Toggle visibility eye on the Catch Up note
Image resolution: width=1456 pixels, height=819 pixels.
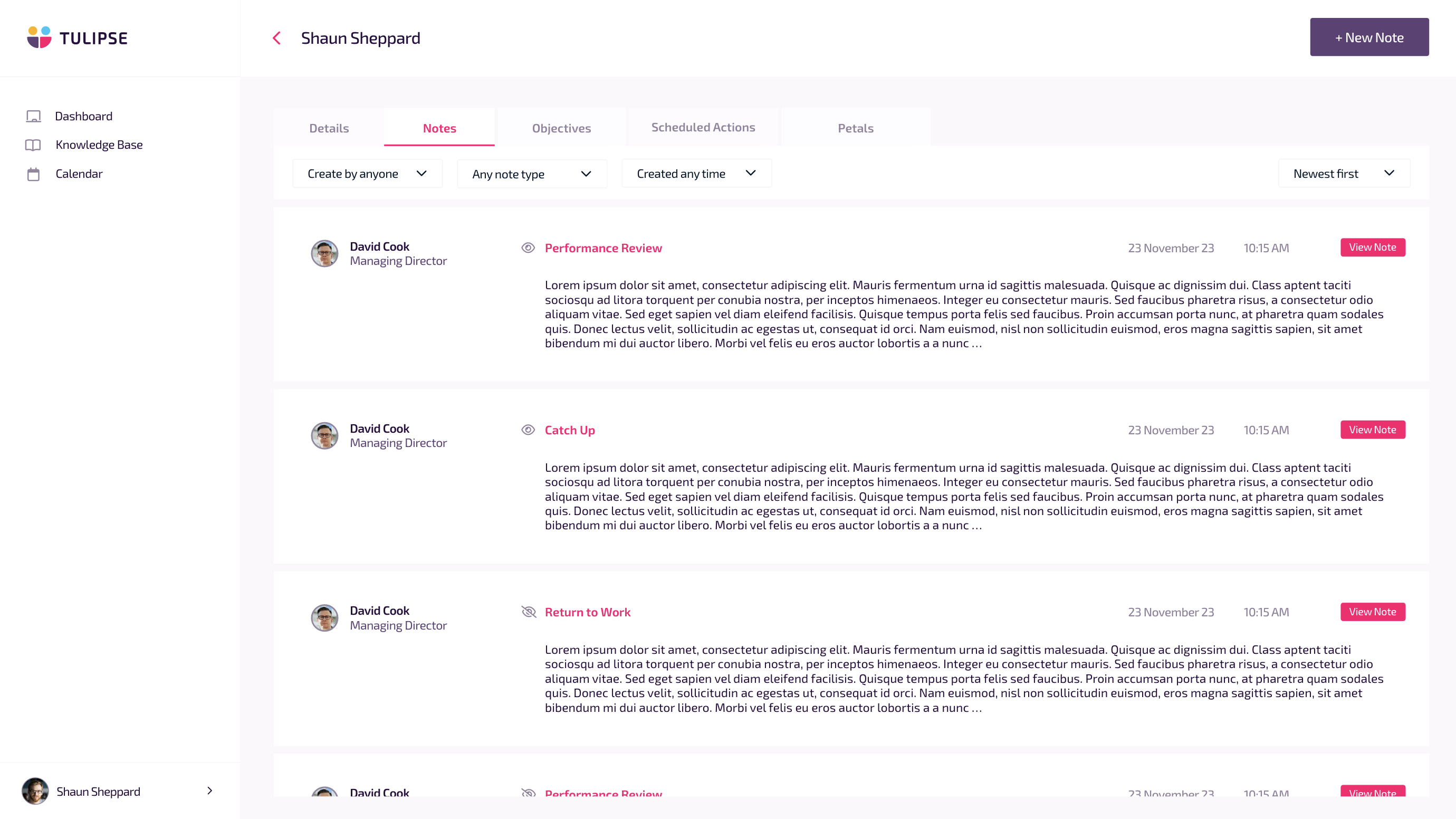click(528, 430)
